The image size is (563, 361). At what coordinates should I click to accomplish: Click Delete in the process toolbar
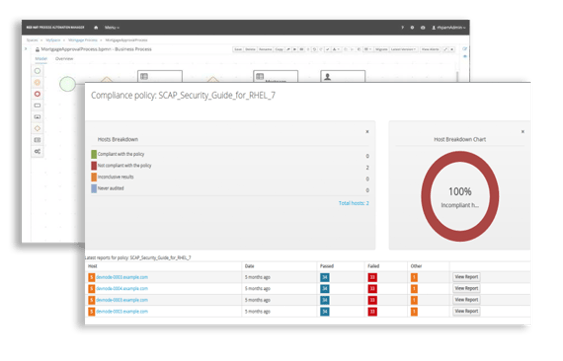pyautogui.click(x=250, y=49)
